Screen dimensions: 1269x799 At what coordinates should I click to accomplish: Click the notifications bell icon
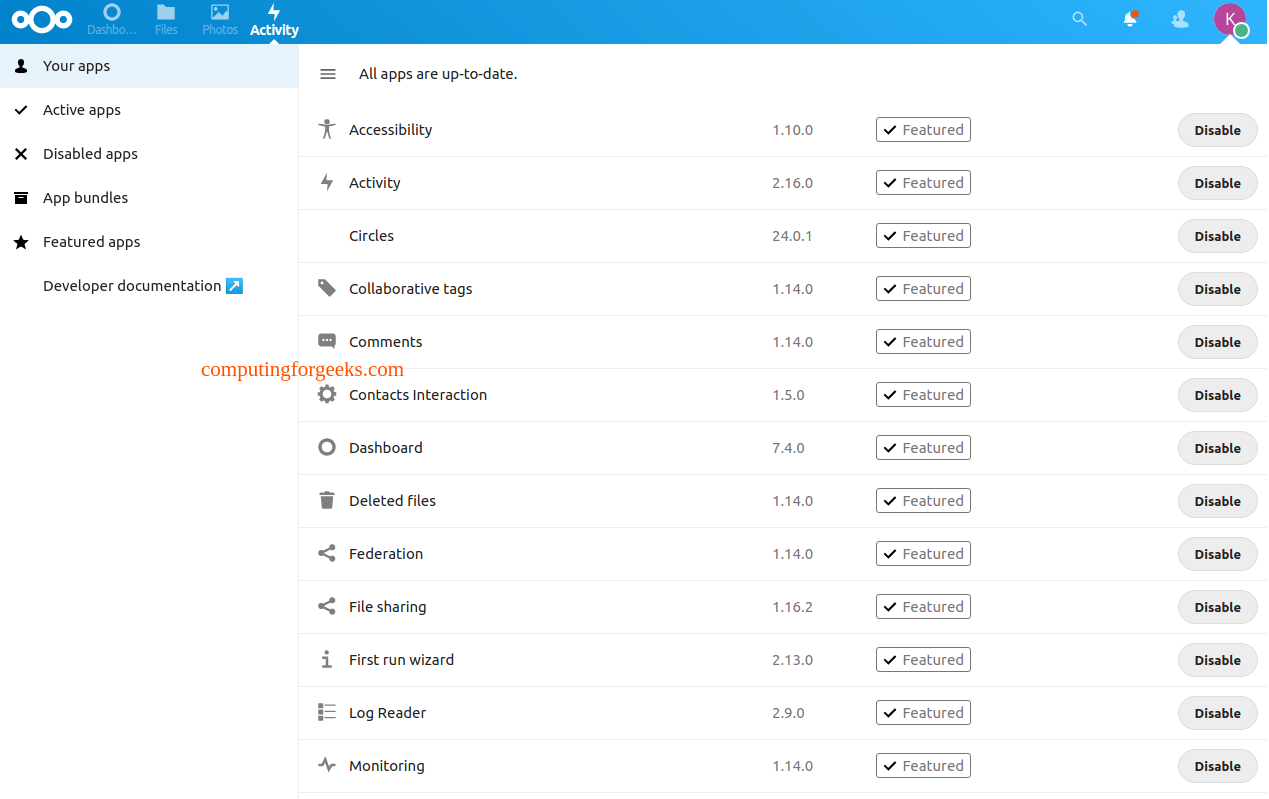(x=1129, y=19)
